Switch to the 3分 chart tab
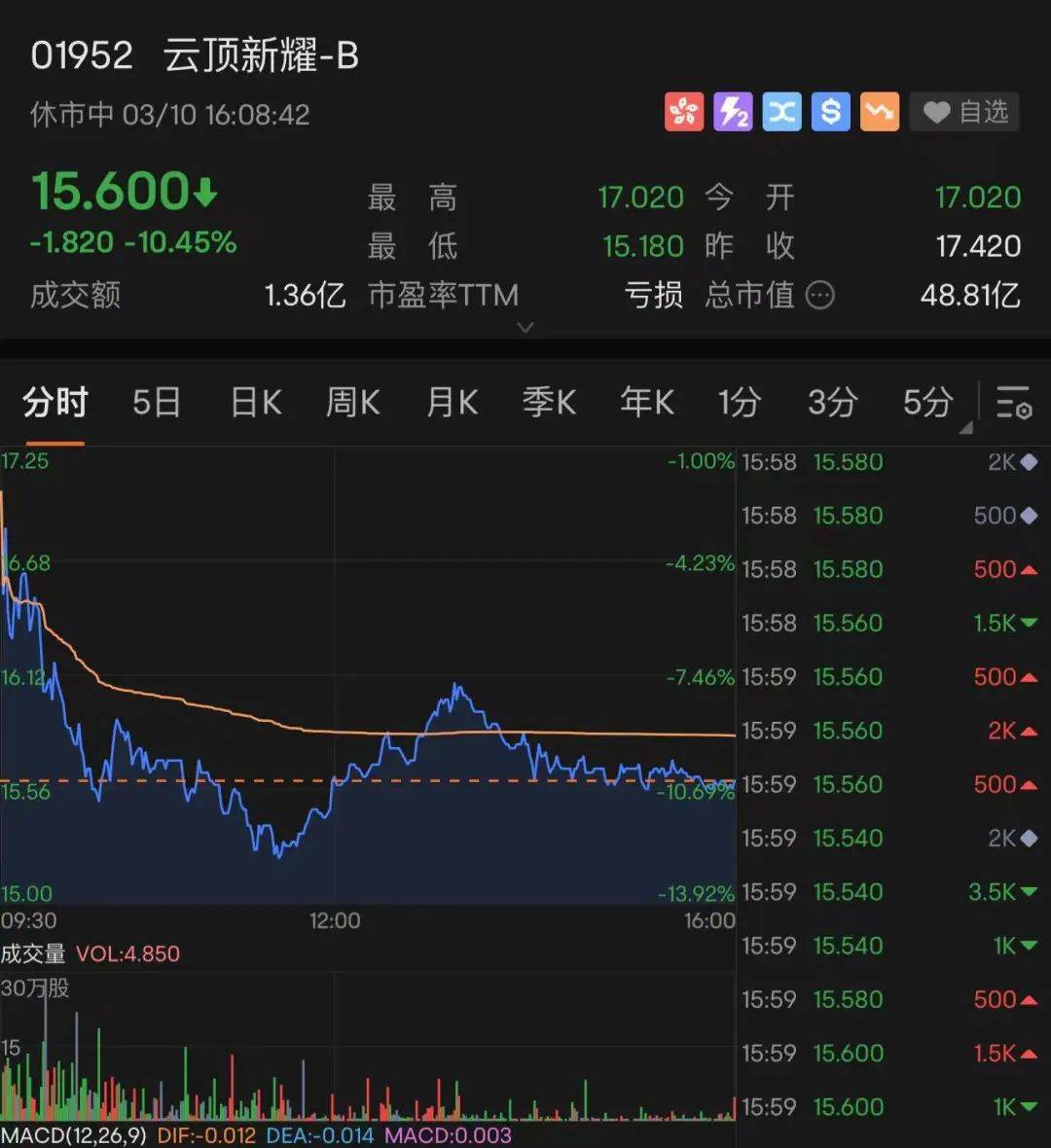 [x=833, y=403]
